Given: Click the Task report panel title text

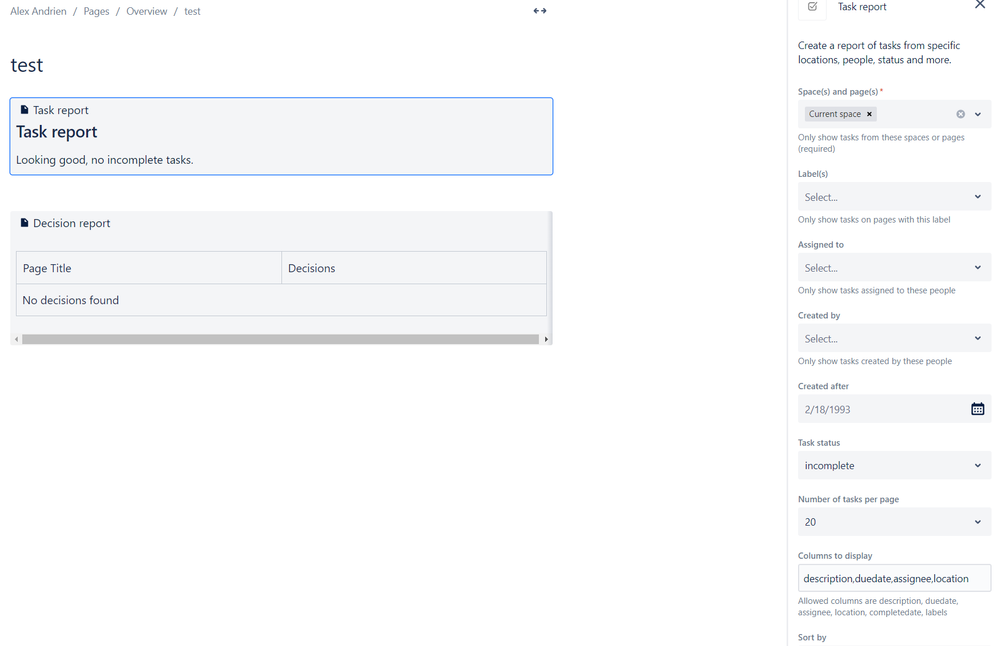Looking at the screenshot, I should (862, 7).
